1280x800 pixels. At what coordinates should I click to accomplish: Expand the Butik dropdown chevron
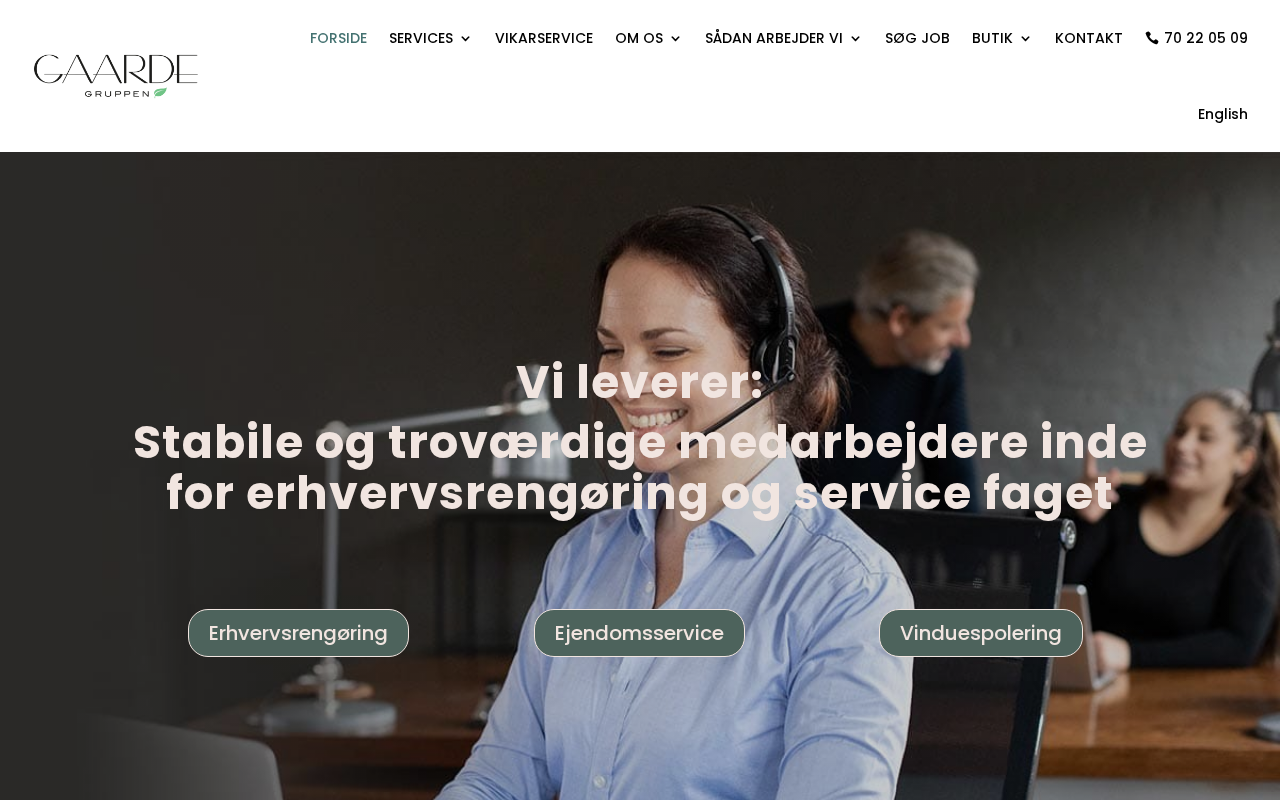pos(1025,39)
